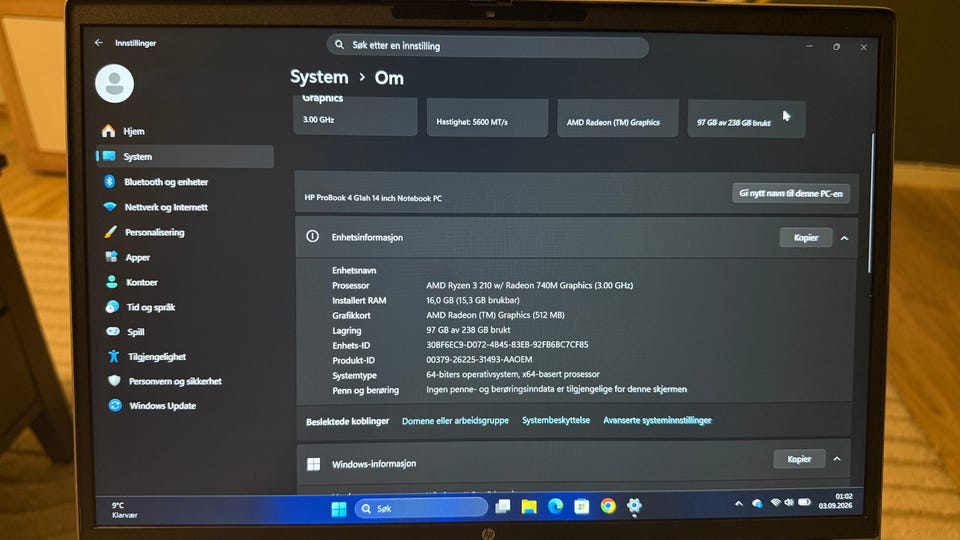Click System in the breadcrumb
This screenshot has height=540, width=960.
coord(319,77)
